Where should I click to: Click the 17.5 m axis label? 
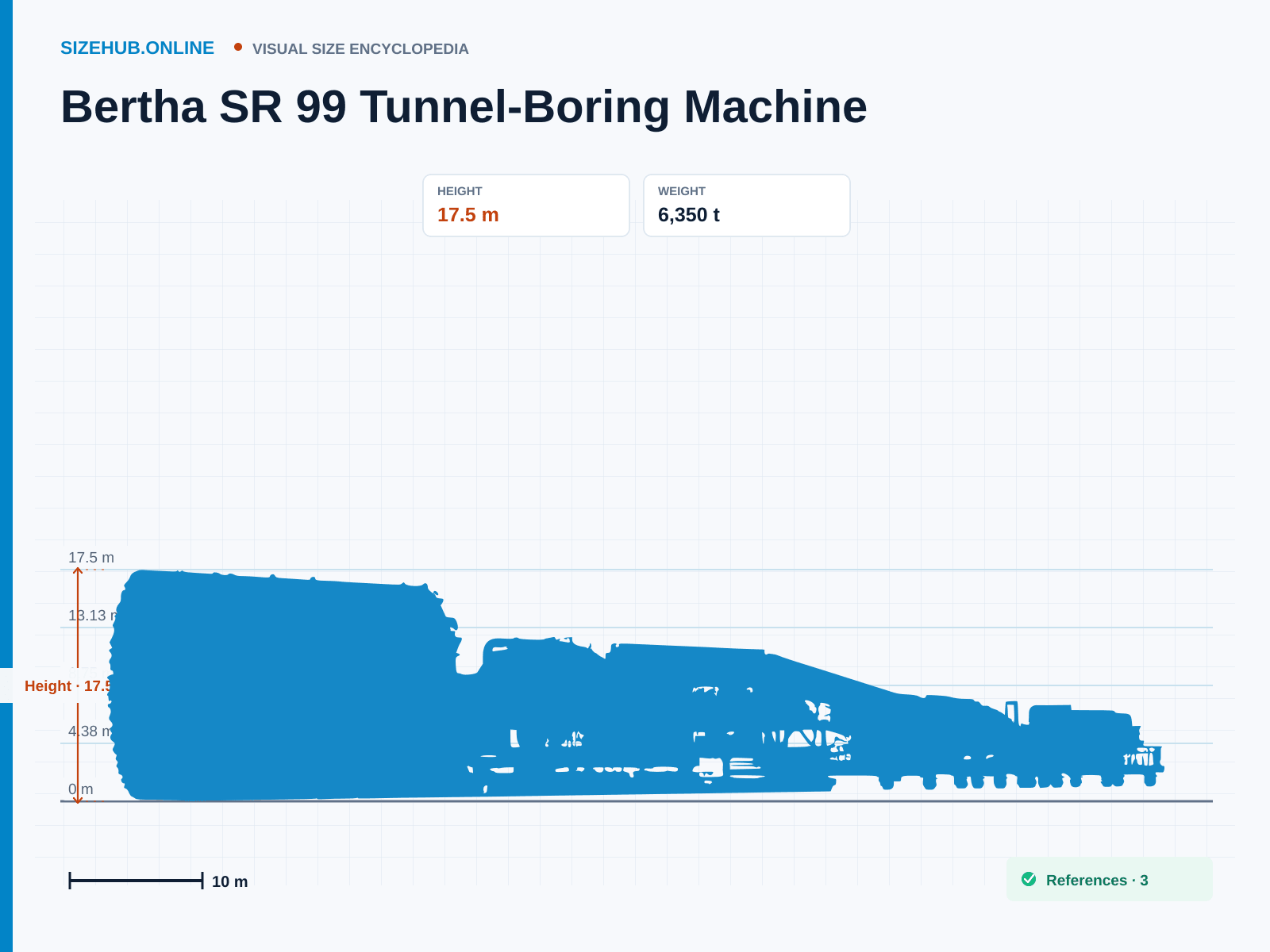pos(91,558)
